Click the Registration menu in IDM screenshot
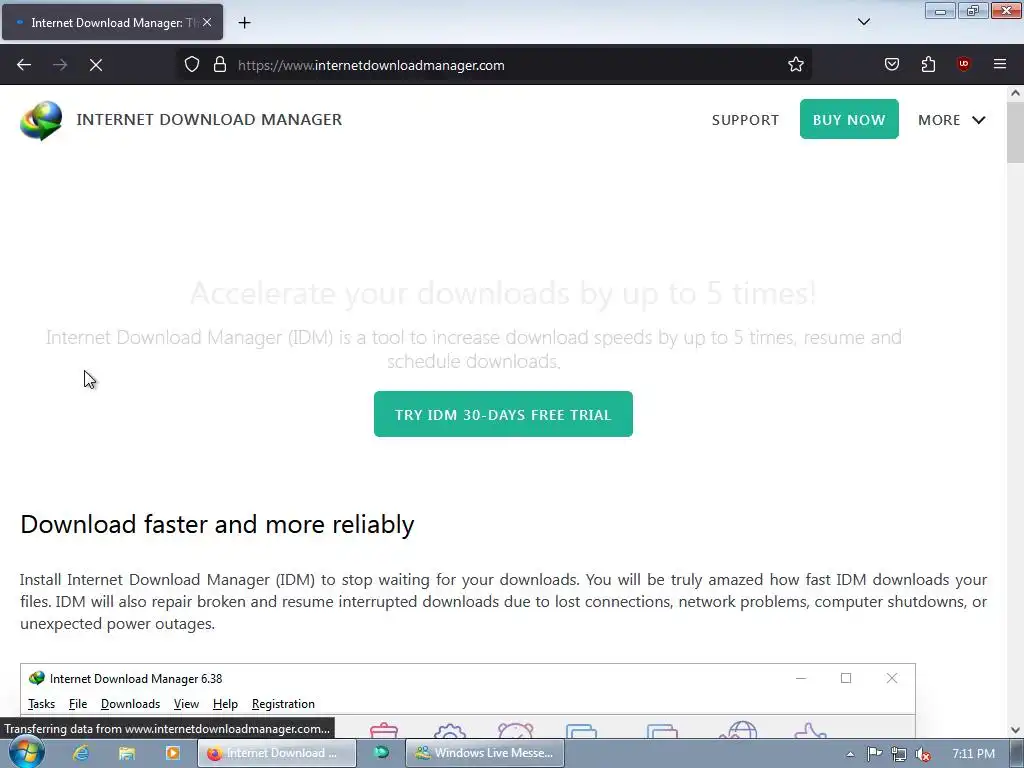The width and height of the screenshot is (1024, 768). coord(283,704)
